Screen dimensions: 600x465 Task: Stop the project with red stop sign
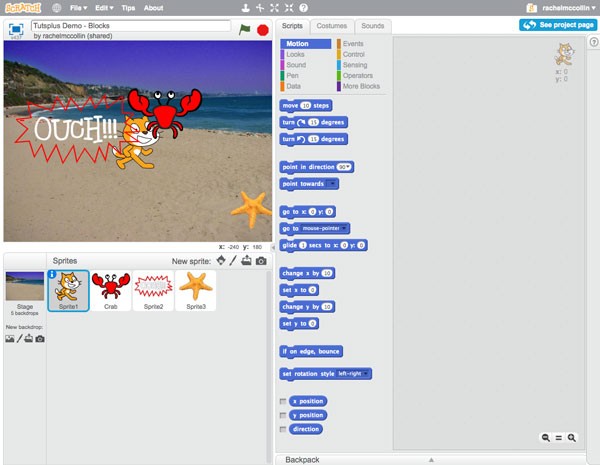tap(263, 30)
